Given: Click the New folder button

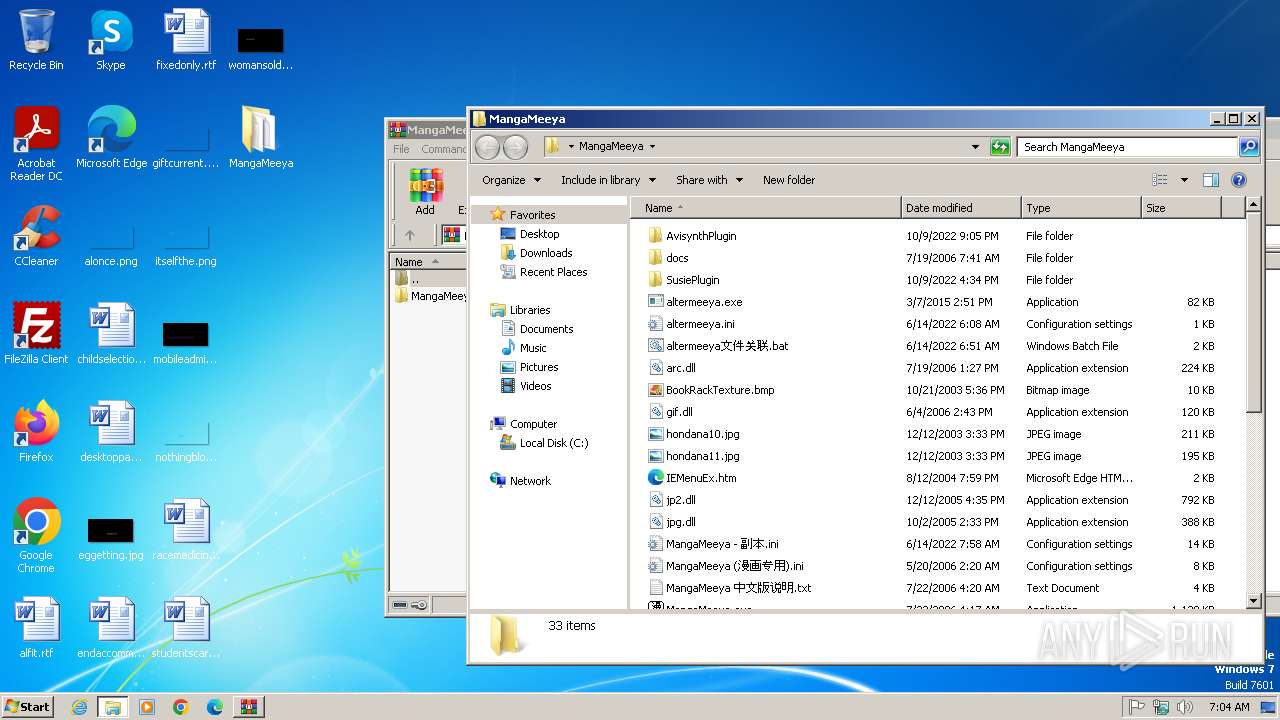Looking at the screenshot, I should tap(789, 180).
